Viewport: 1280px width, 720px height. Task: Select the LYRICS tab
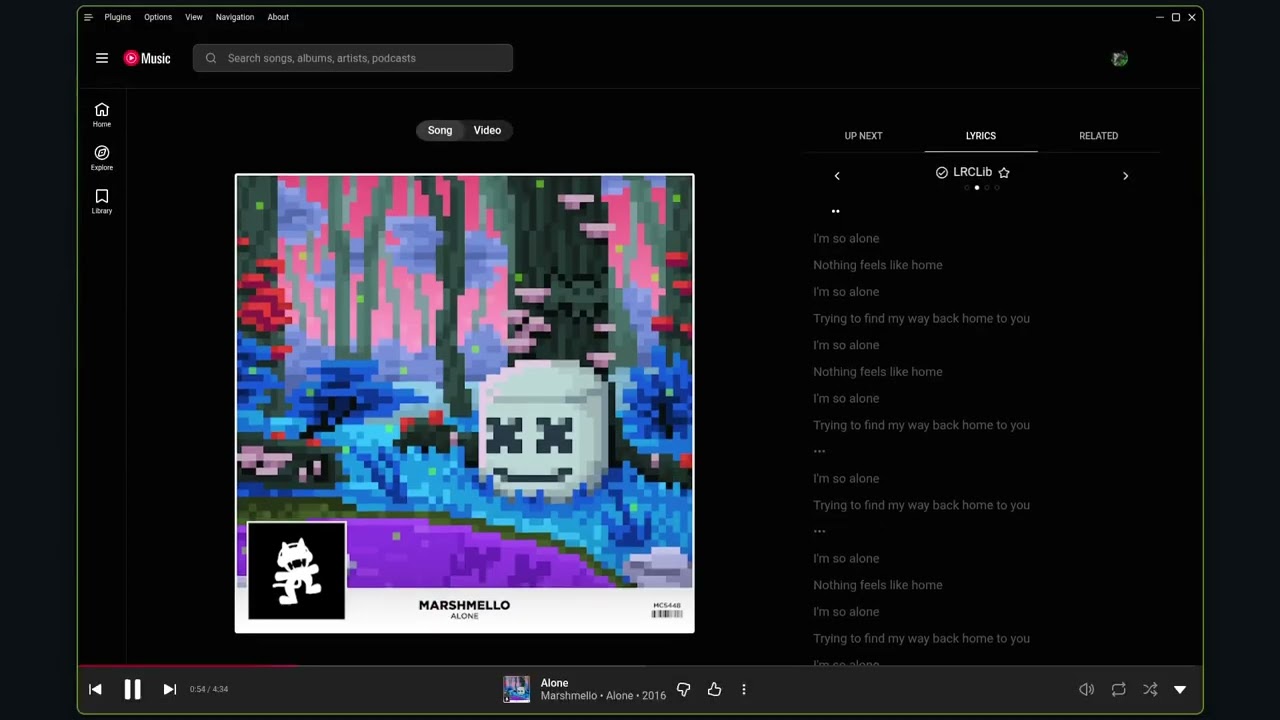click(981, 136)
